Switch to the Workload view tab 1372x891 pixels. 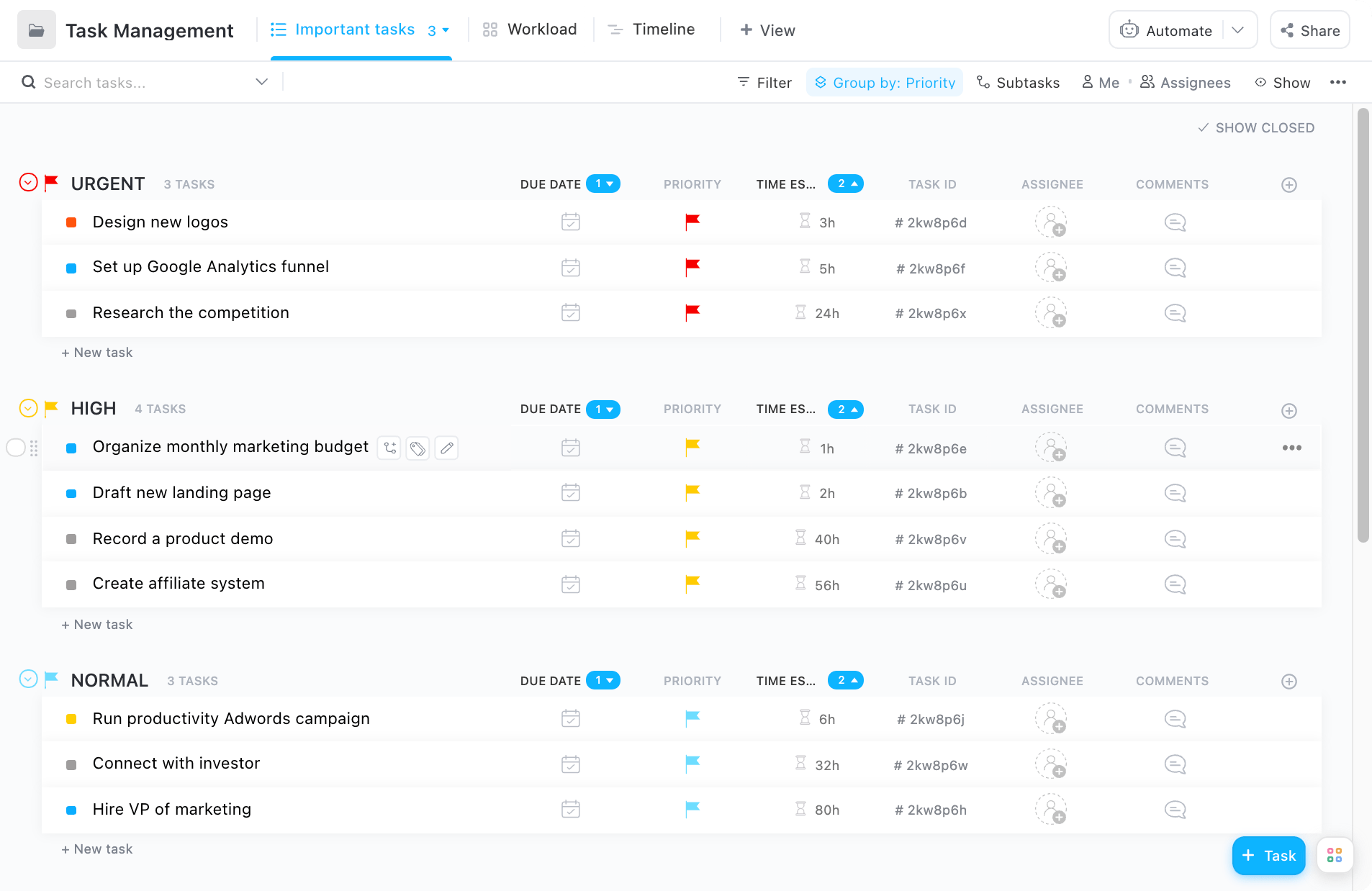coord(530,30)
